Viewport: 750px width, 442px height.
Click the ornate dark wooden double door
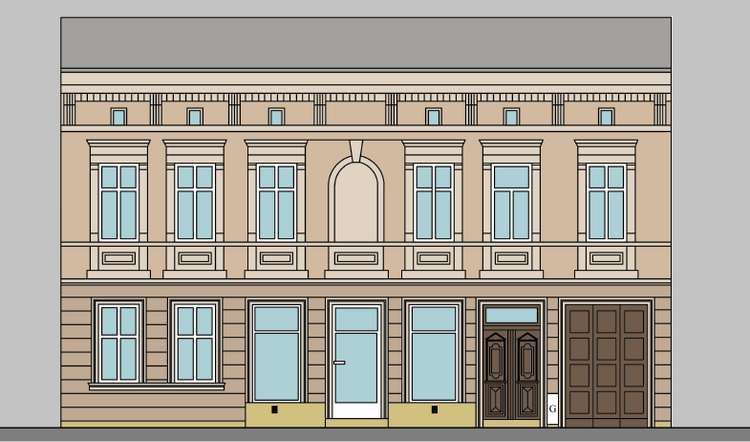511,375
